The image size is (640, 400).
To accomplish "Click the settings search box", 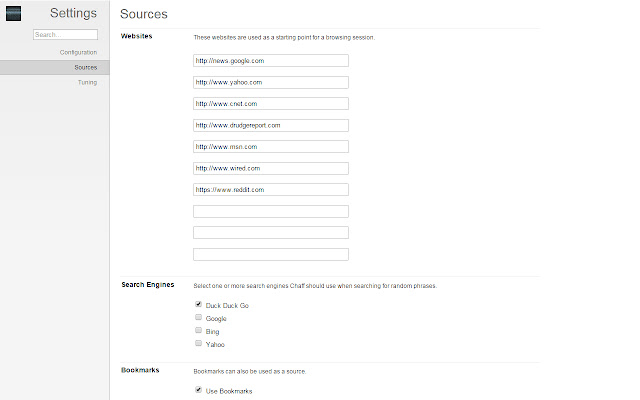I will (x=65, y=34).
